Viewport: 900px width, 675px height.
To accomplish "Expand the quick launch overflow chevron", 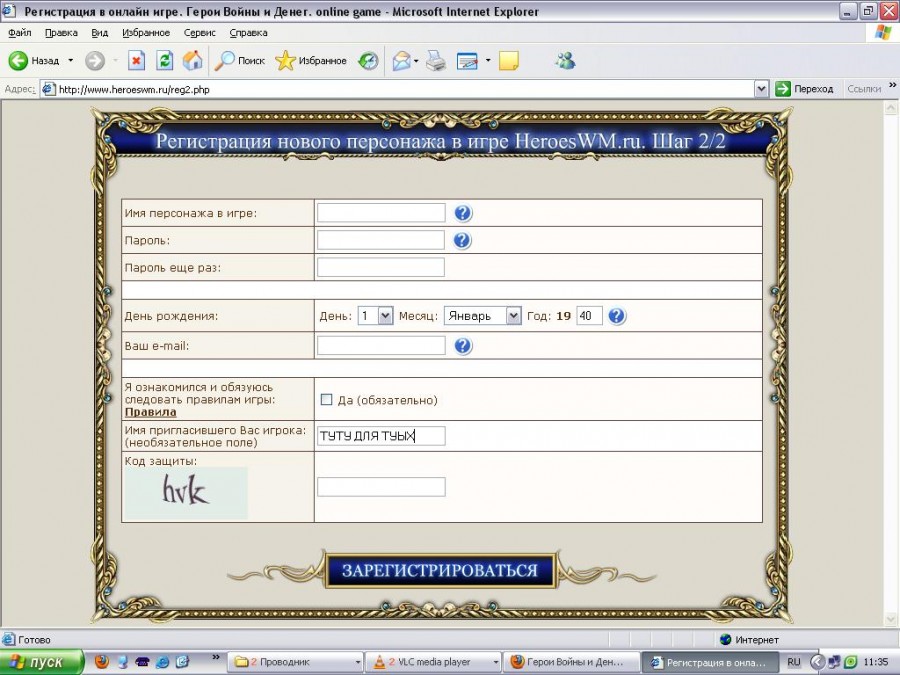I will coord(216,657).
